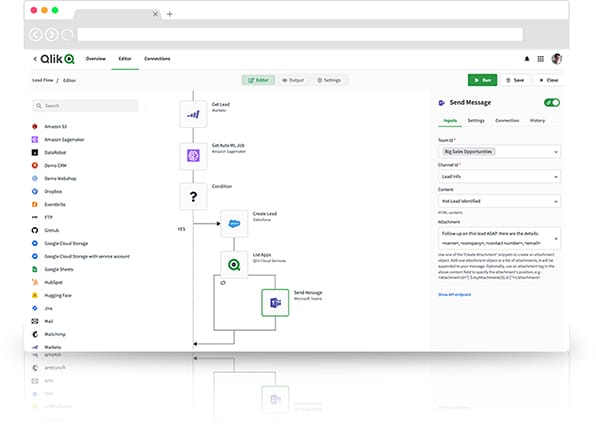596x429 pixels.
Task: Open the apps grid launcher icon
Action: point(541,59)
